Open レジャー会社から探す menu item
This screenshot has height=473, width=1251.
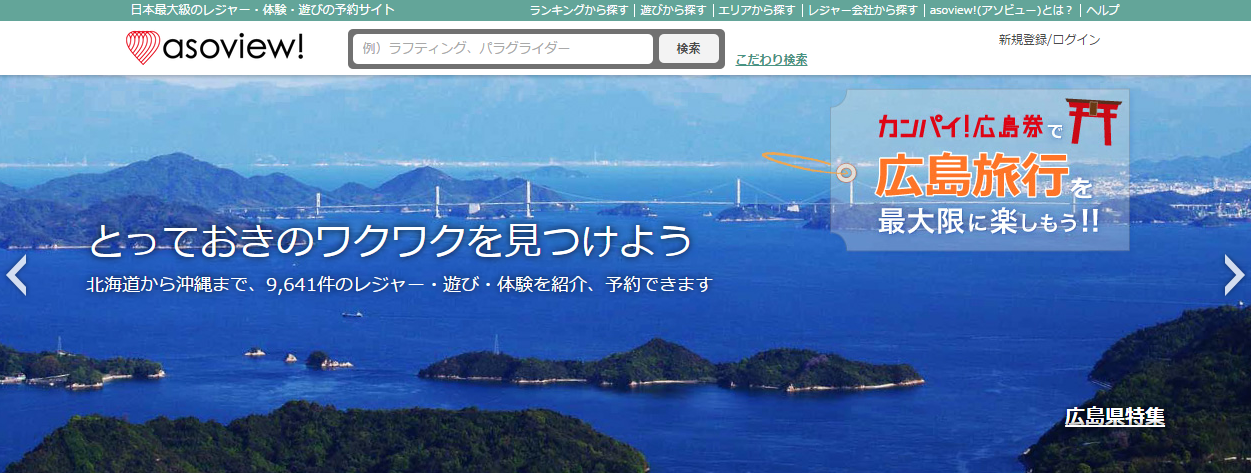click(x=862, y=10)
